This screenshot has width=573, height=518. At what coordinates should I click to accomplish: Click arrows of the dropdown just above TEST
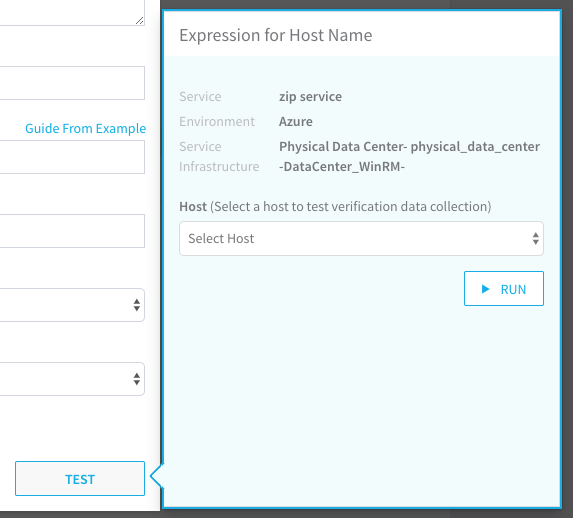tap(137, 379)
